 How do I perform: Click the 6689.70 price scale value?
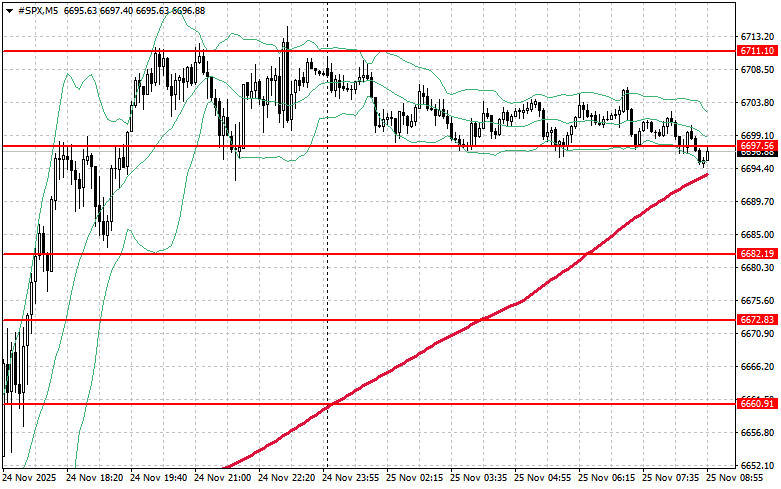tap(757, 201)
